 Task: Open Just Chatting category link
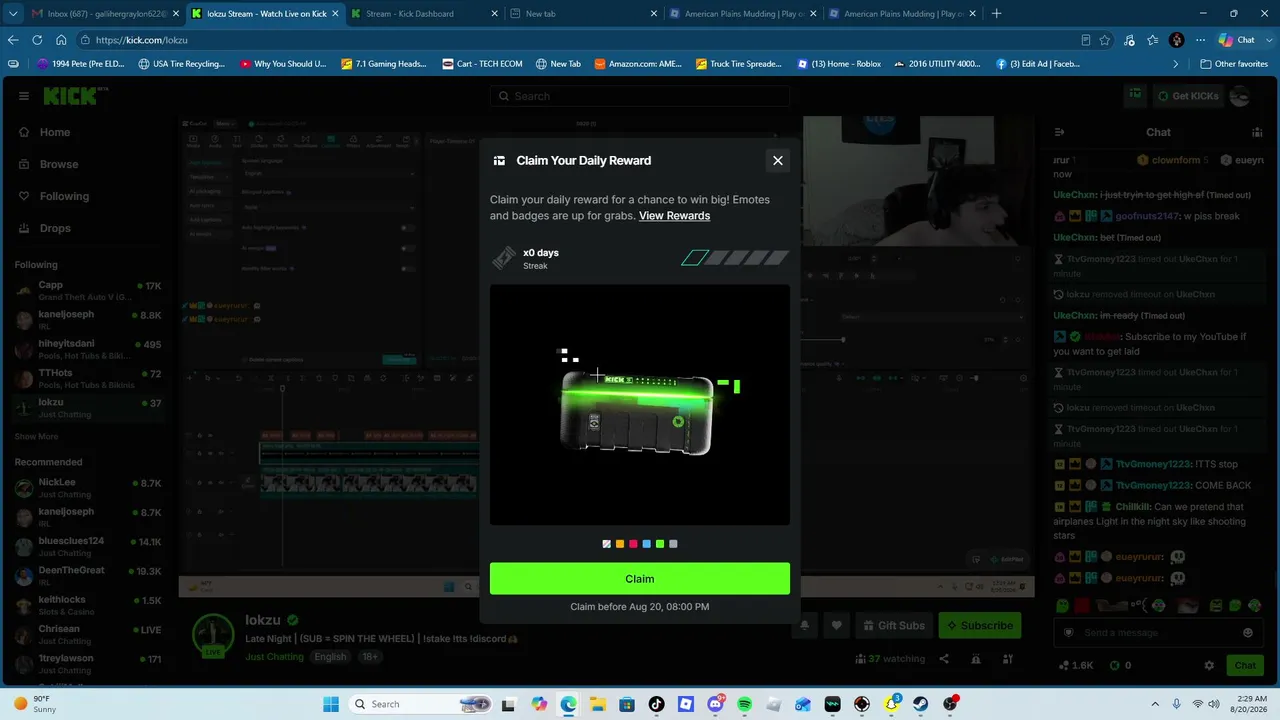[274, 657]
